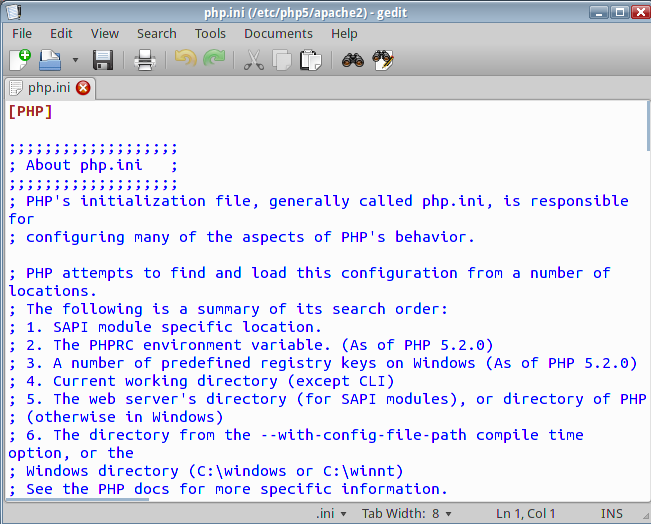Click the window resize grip corner
Screen dimensions: 651x524
[x=646, y=516]
